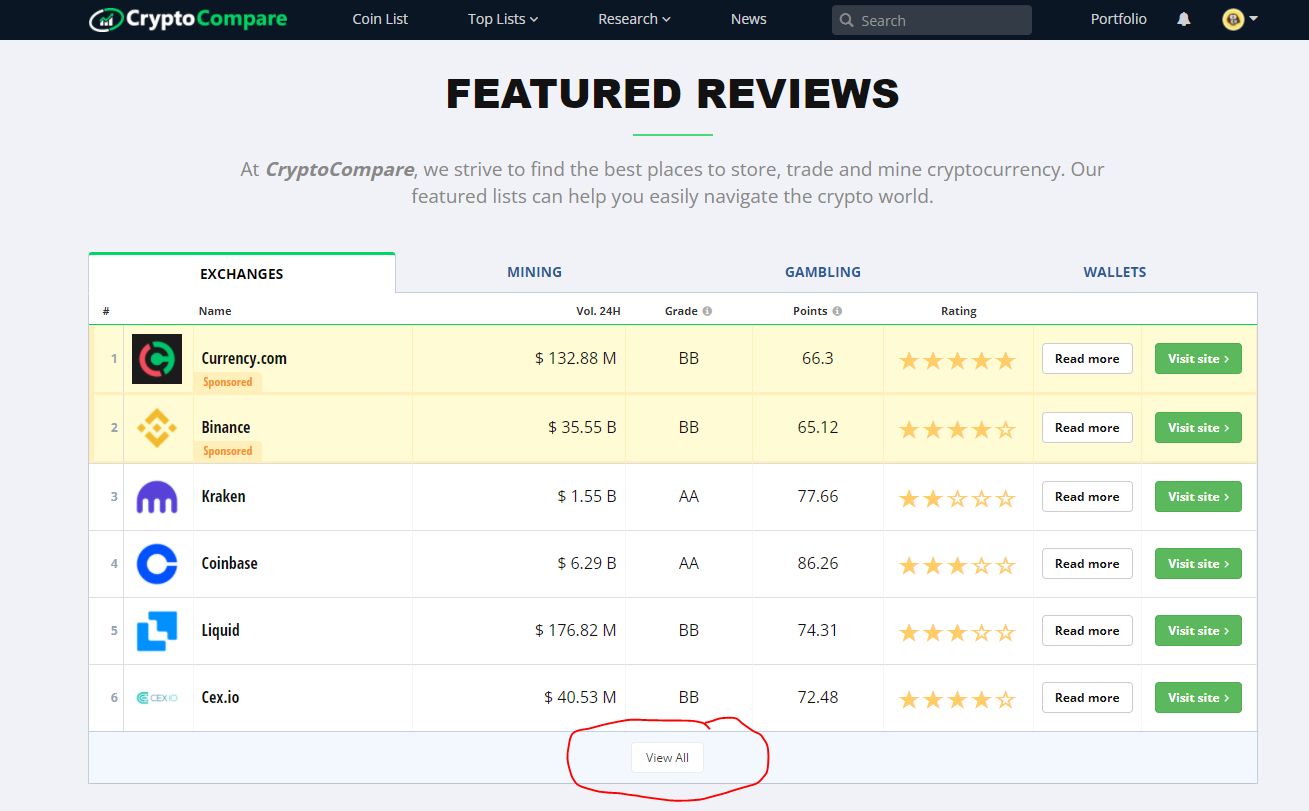Click the Currency.com logo icon
Image resolution: width=1309 pixels, height=811 pixels.
157,358
